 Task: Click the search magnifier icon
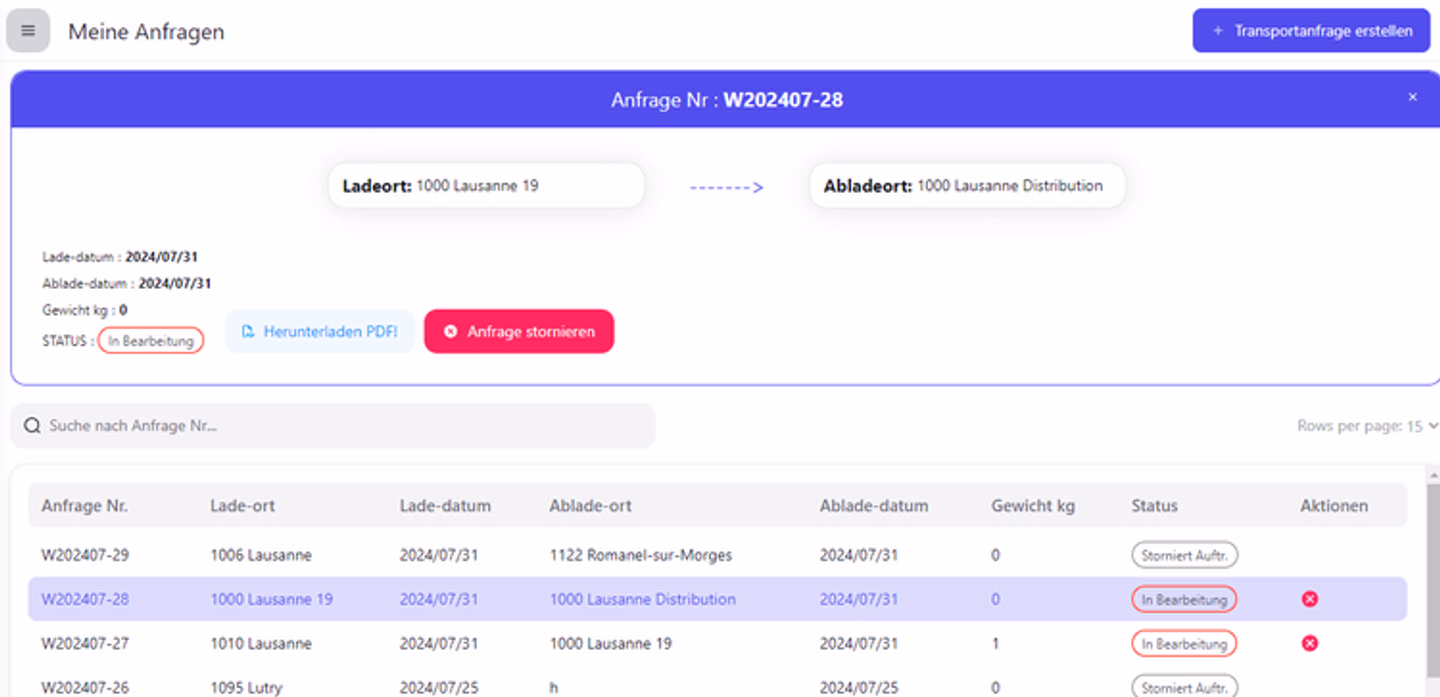32,426
